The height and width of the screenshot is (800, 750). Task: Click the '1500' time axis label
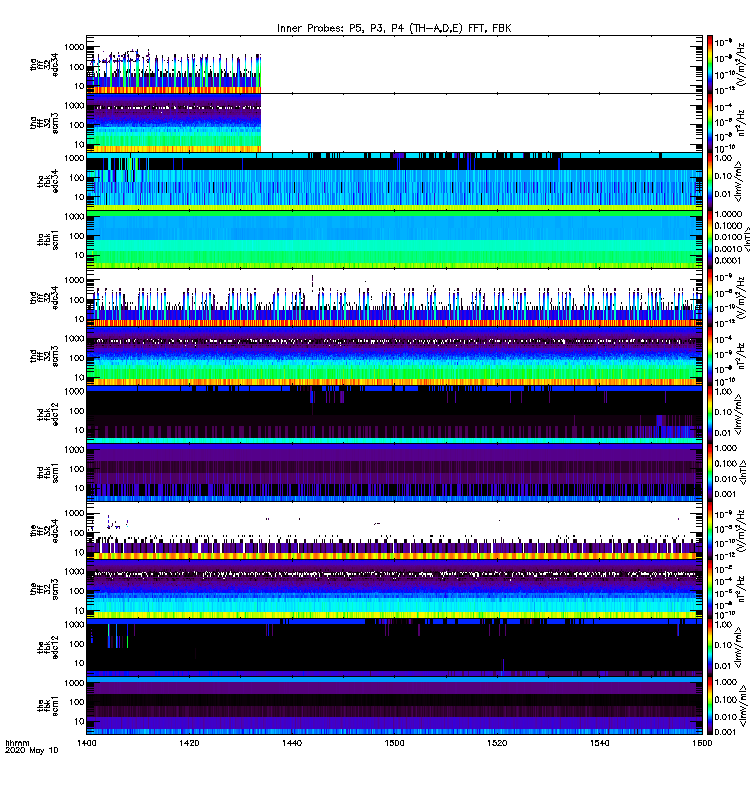(394, 743)
